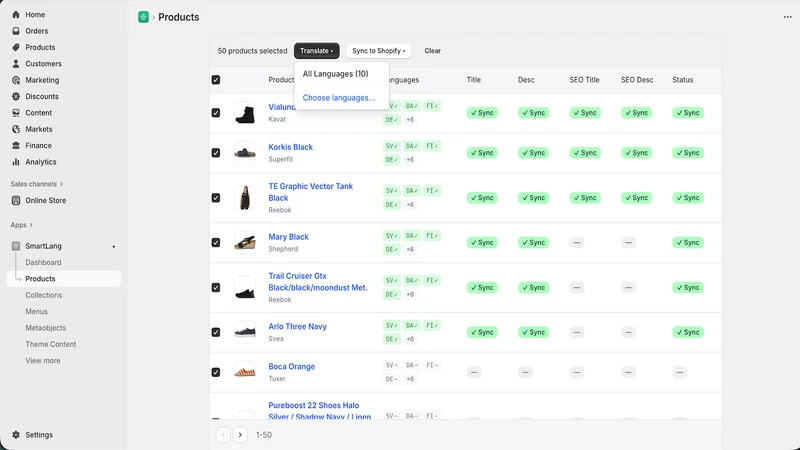Click the green SmartLang logo in header
Image resolution: width=800 pixels, height=450 pixels.
143,17
